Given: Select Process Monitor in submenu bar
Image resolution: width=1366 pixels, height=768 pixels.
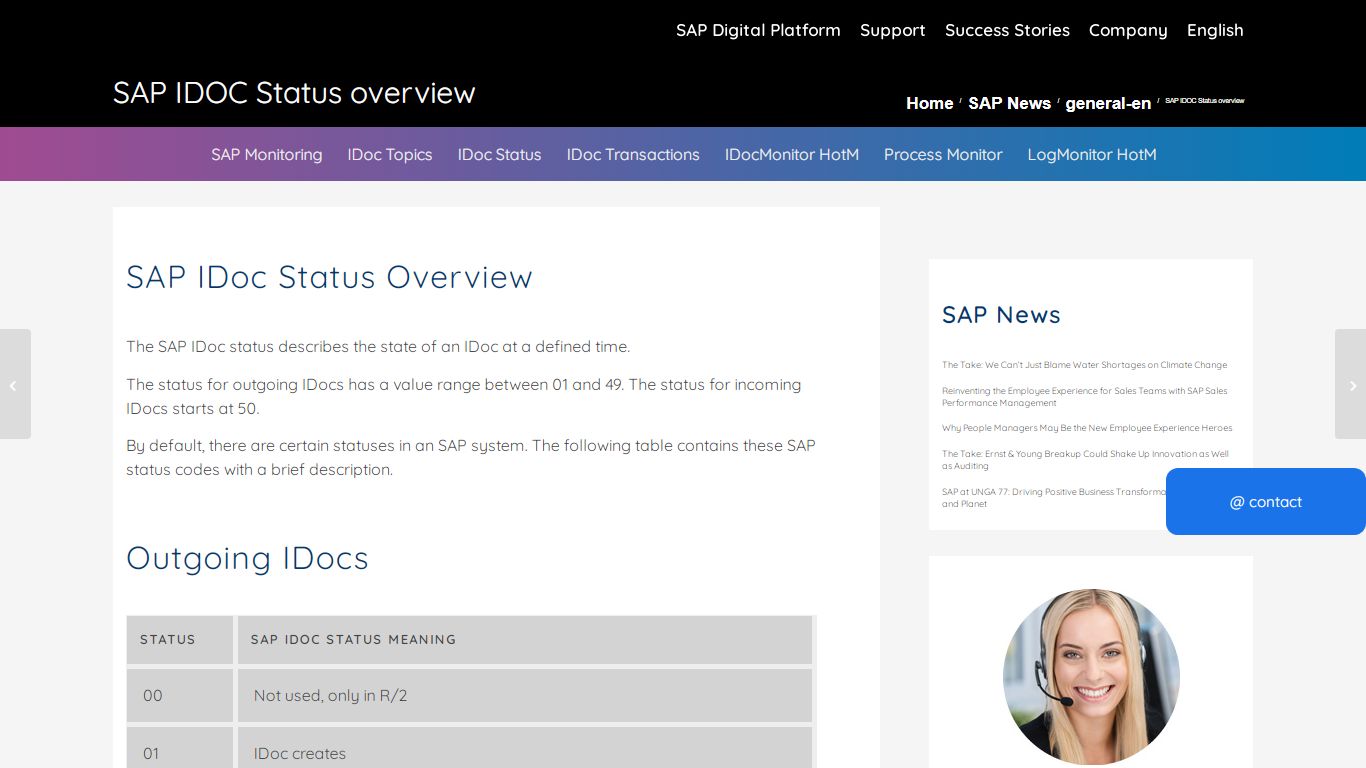Looking at the screenshot, I should click(943, 154).
